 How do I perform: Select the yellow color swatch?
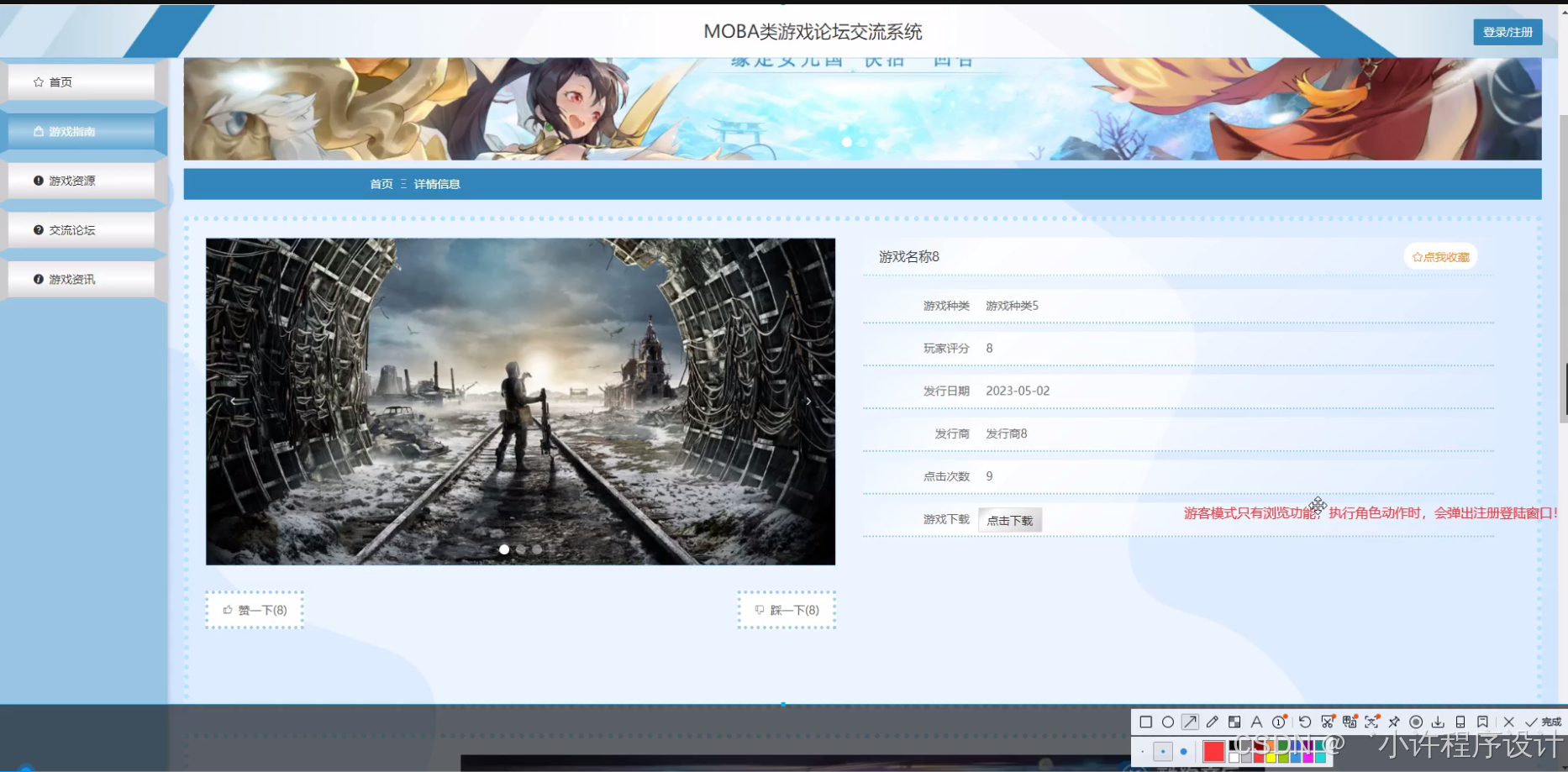(x=1271, y=758)
